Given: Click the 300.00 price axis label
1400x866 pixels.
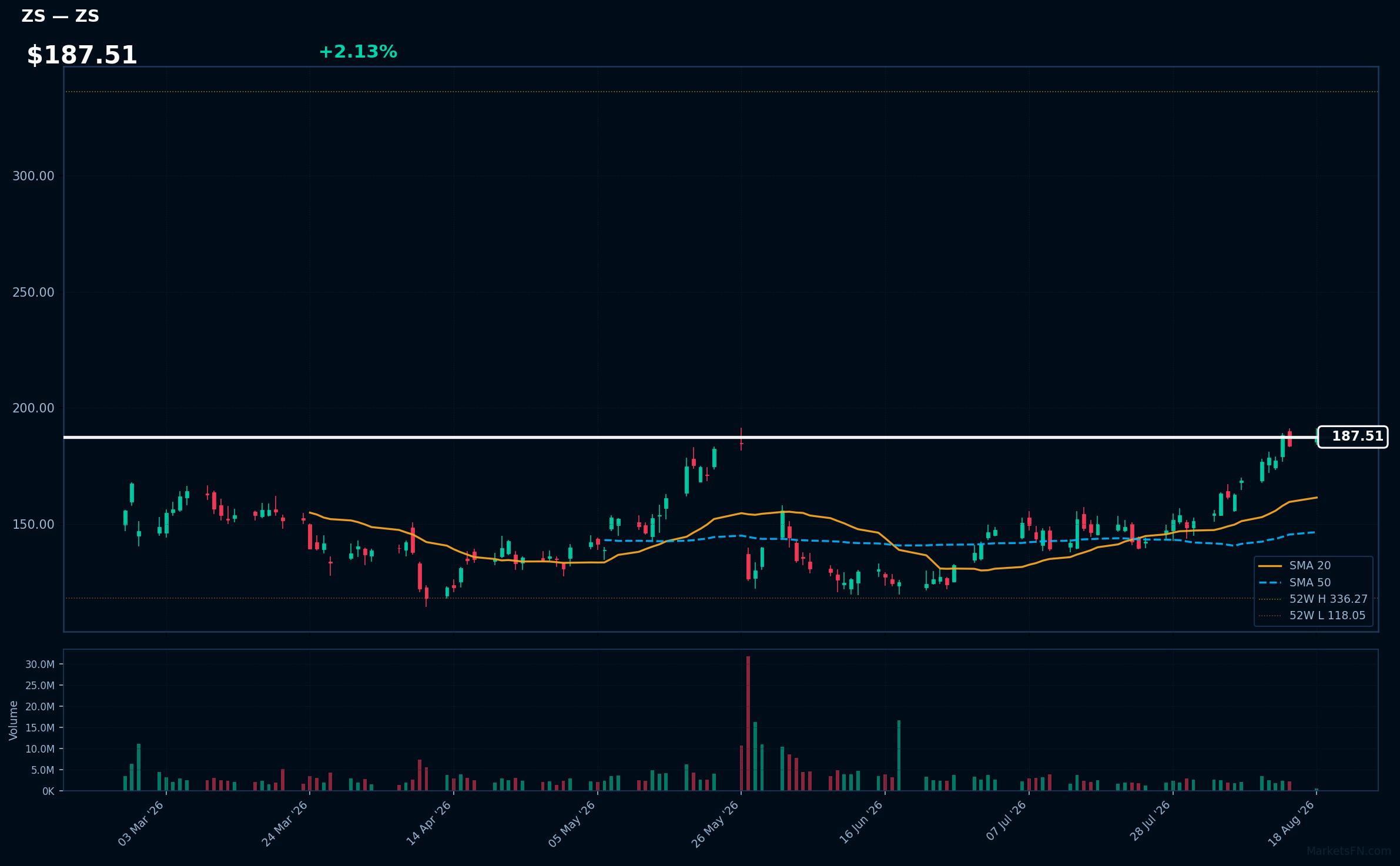Looking at the screenshot, I should tap(34, 176).
